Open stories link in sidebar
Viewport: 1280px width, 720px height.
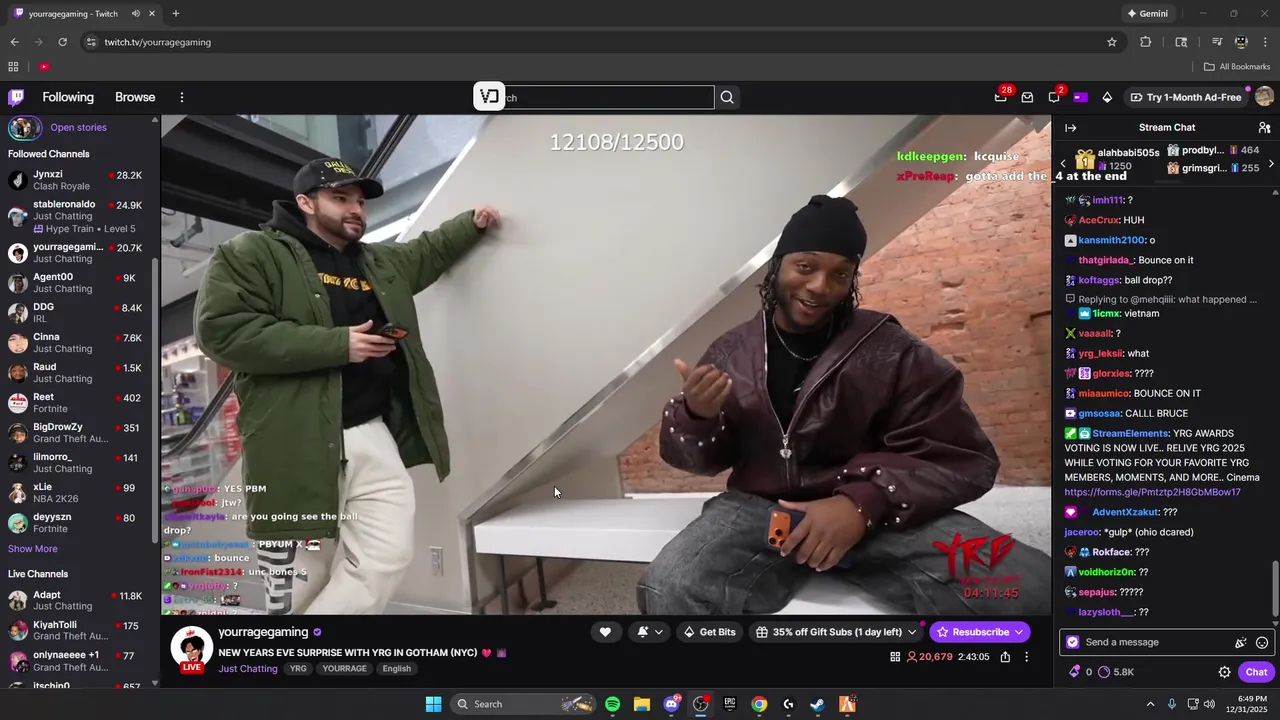(78, 128)
